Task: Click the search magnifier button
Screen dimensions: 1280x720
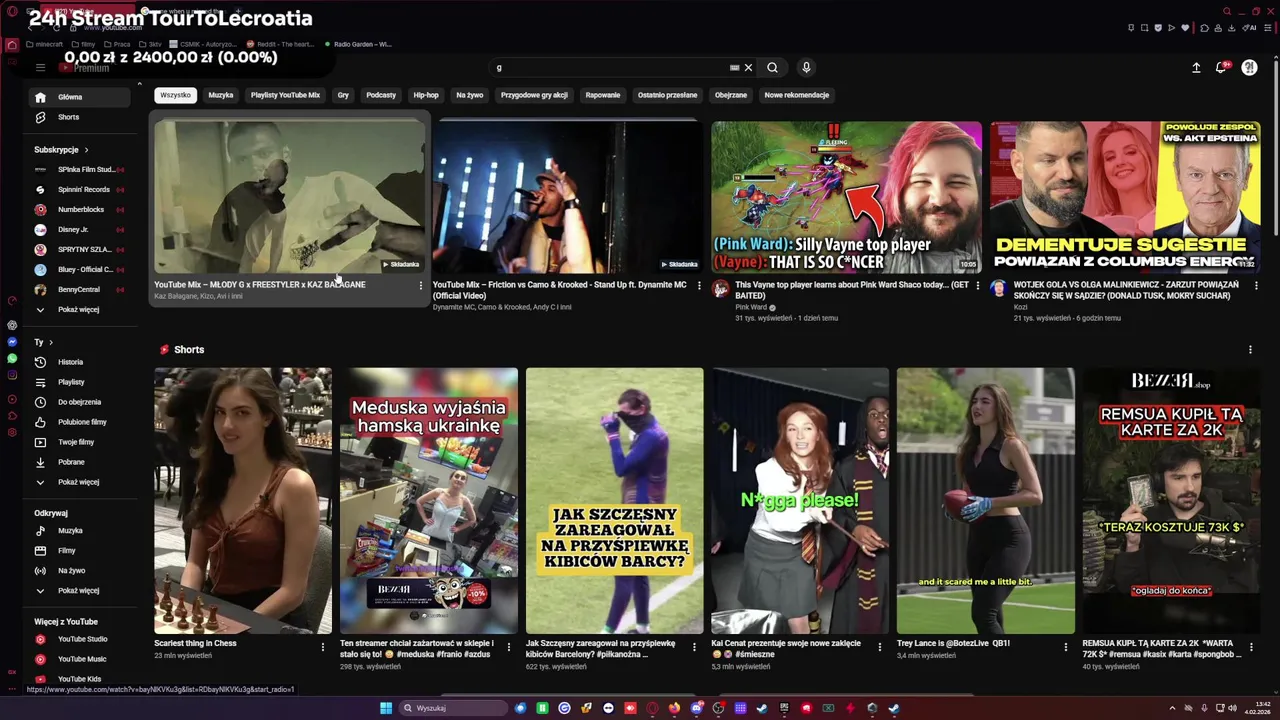Action: 772,67
